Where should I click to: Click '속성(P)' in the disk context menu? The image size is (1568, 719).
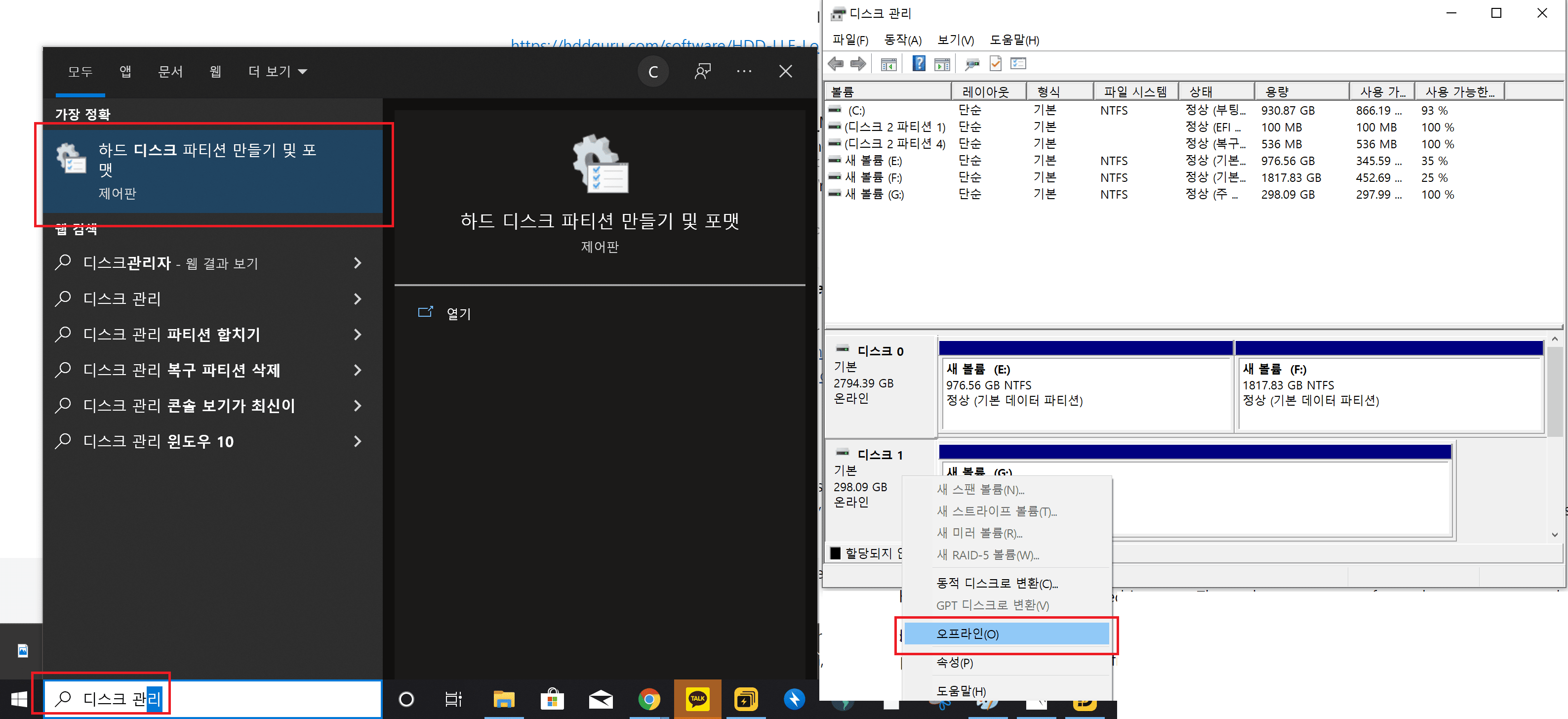pos(955,662)
